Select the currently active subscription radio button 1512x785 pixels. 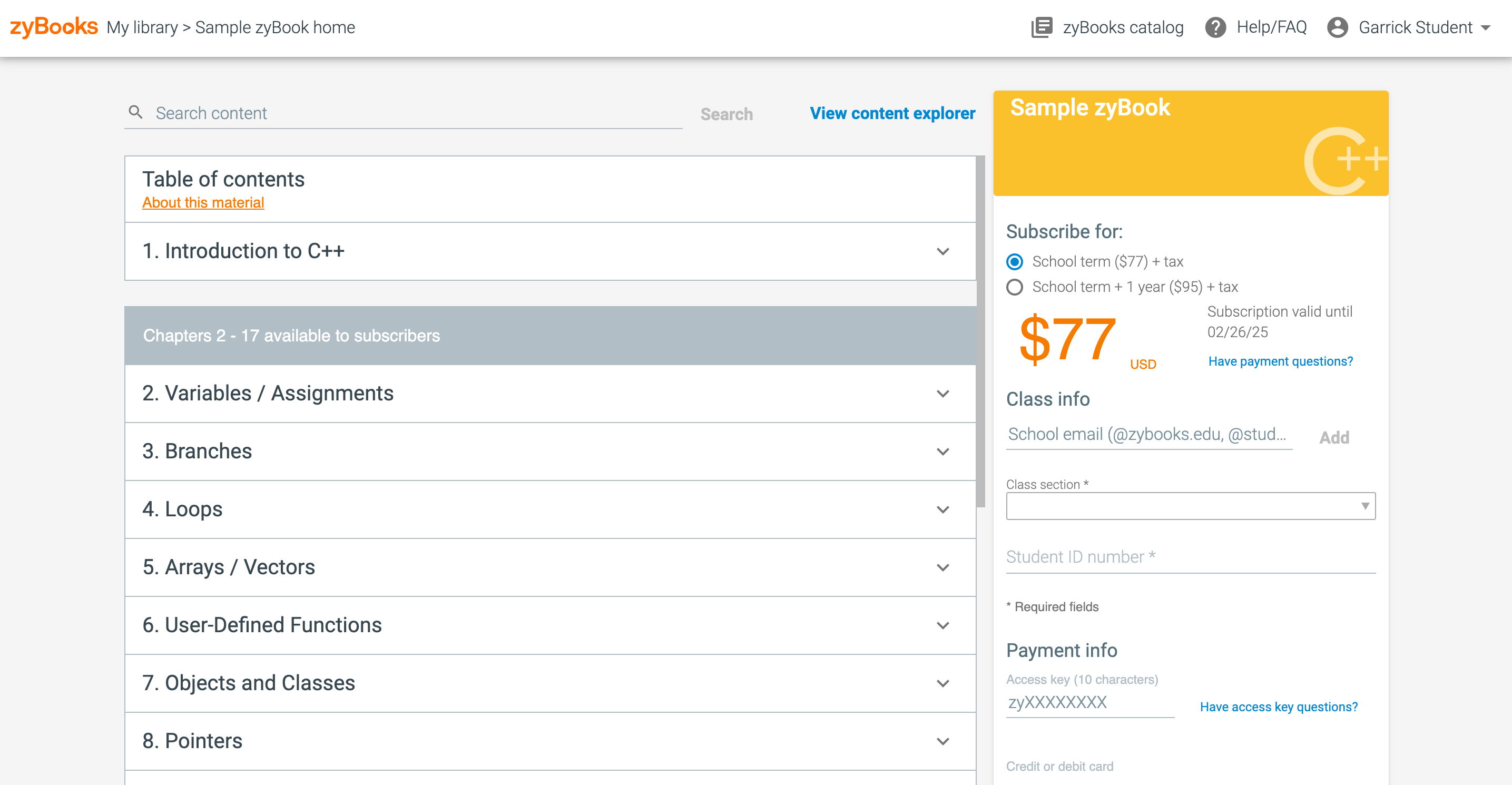tap(1014, 262)
